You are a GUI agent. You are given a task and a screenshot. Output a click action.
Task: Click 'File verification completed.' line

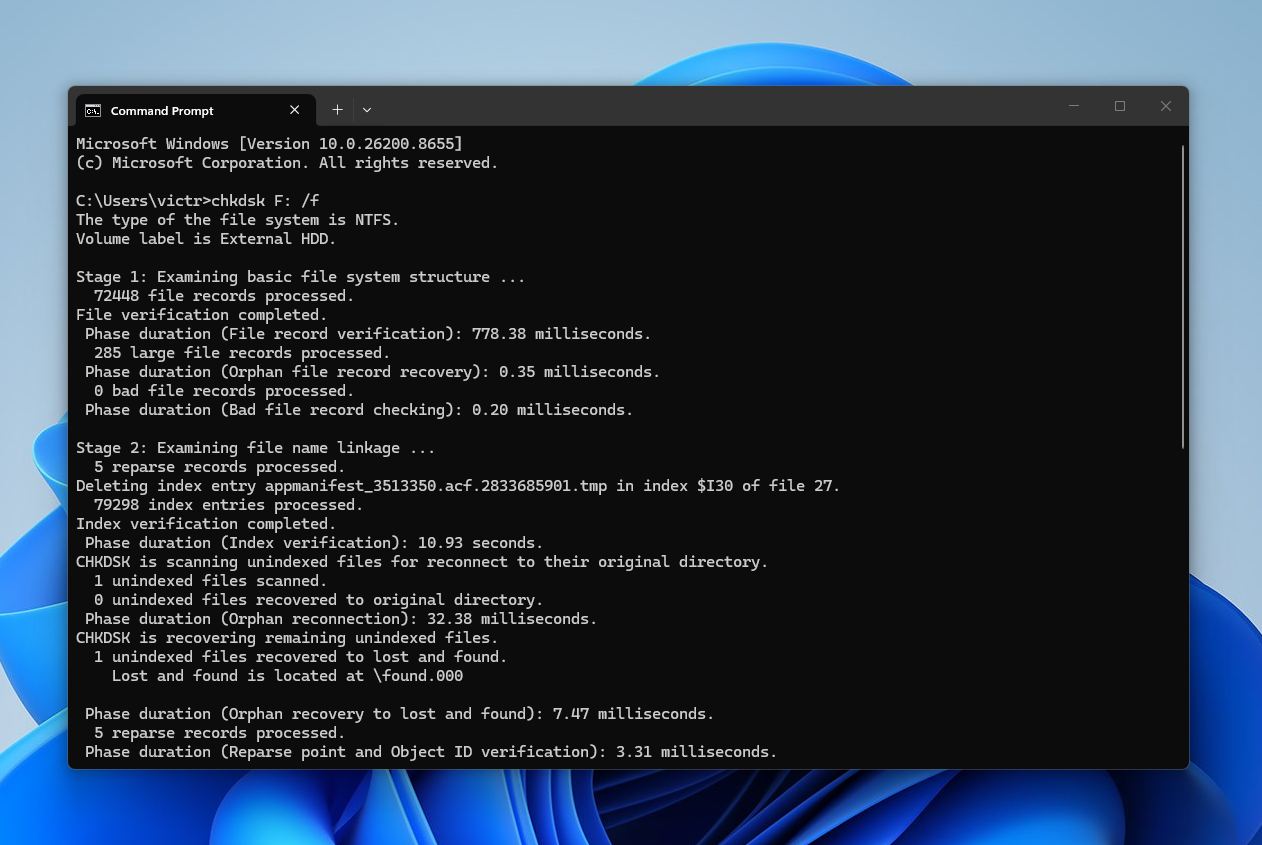(x=202, y=315)
